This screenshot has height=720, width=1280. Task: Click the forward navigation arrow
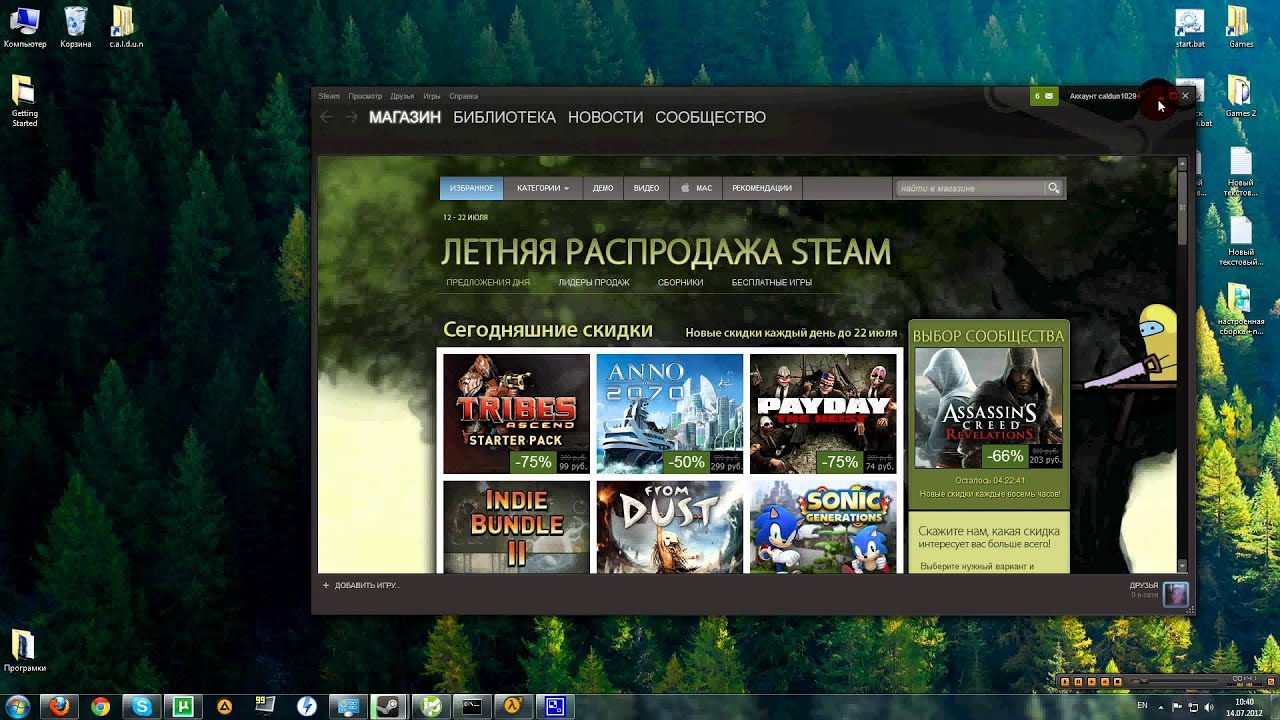(x=351, y=117)
